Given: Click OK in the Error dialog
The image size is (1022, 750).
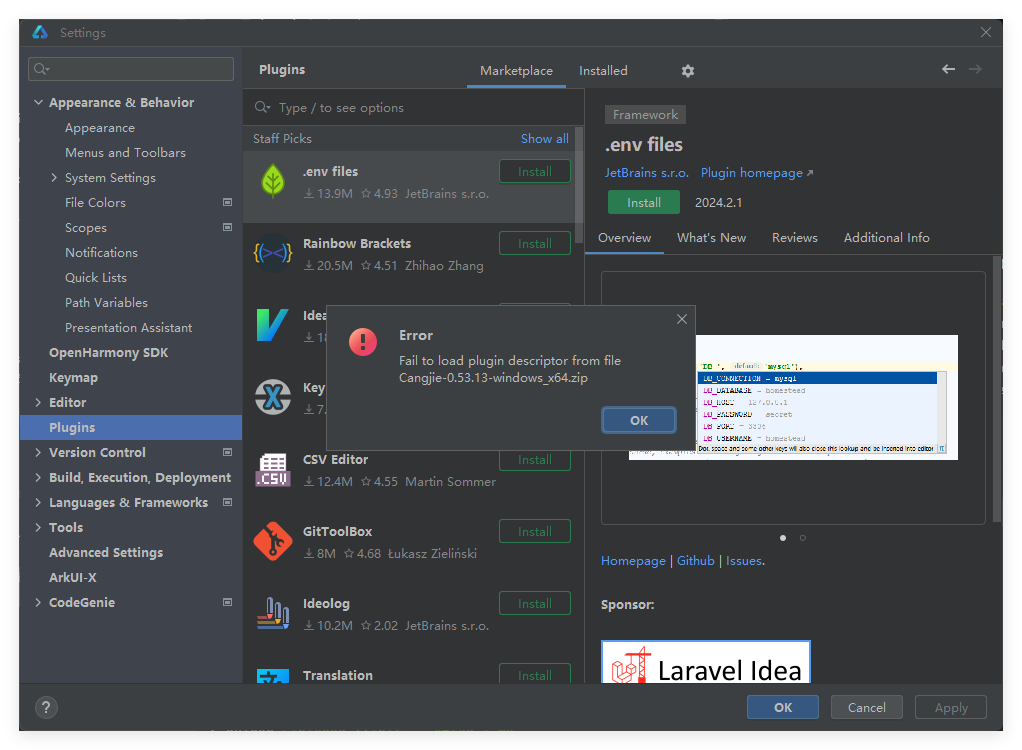Looking at the screenshot, I should [639, 420].
